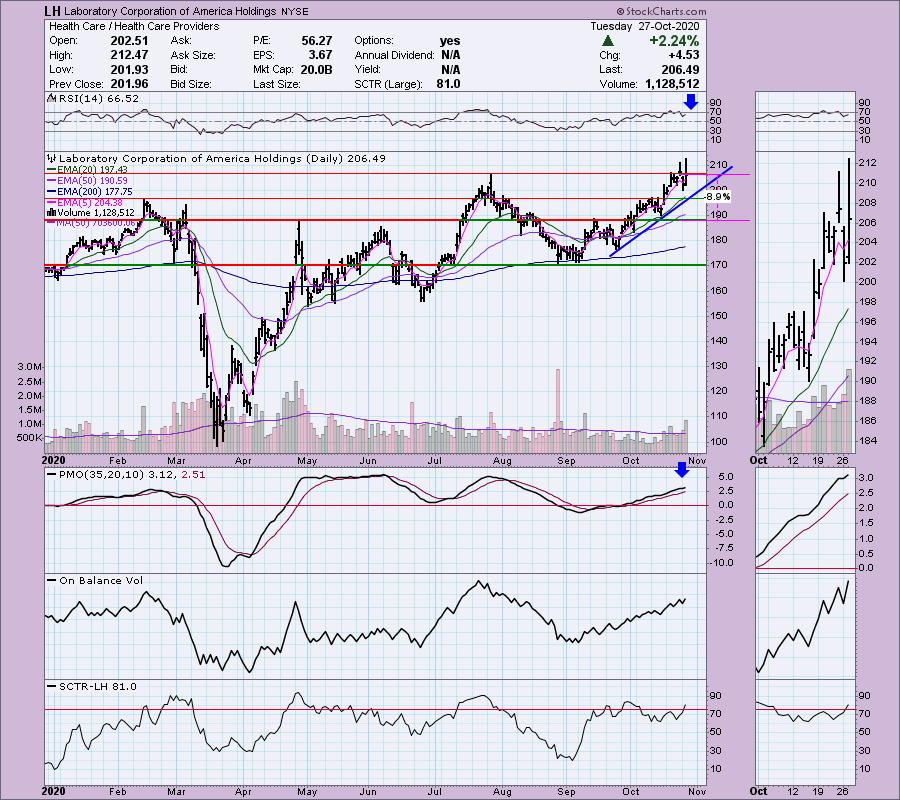Click the -10.0 tick on the PMO scale
The height and width of the screenshot is (800, 900).
[723, 563]
